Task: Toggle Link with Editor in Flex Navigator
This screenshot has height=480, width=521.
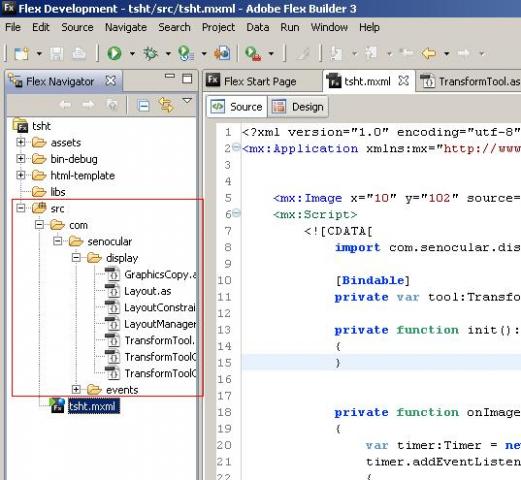Action: coord(166,105)
